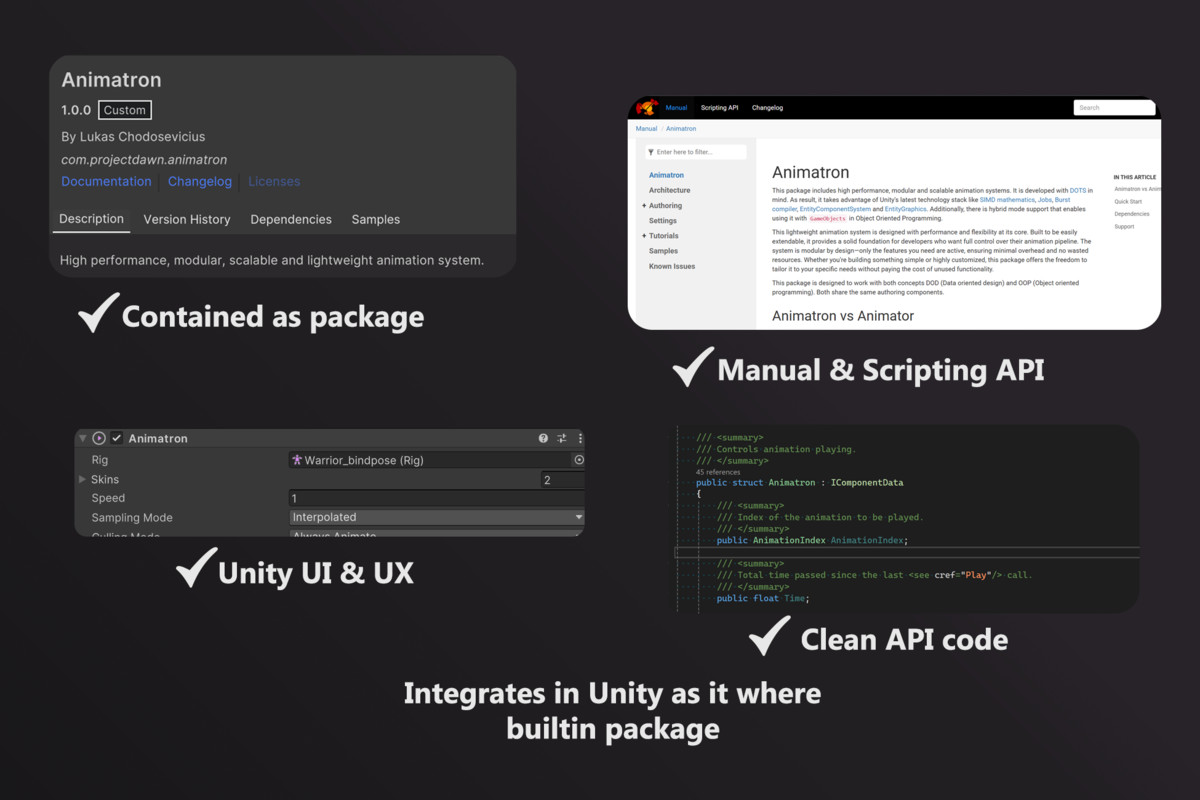Click the Custom package tag
Screen dimensions: 1200x800
[x=125, y=110]
